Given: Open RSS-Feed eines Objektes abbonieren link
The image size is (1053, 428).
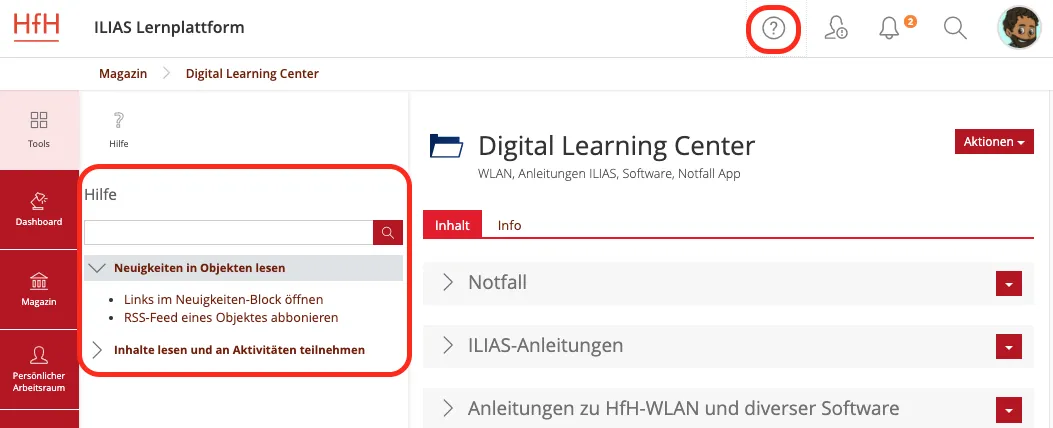Looking at the screenshot, I should pyautogui.click(x=231, y=317).
